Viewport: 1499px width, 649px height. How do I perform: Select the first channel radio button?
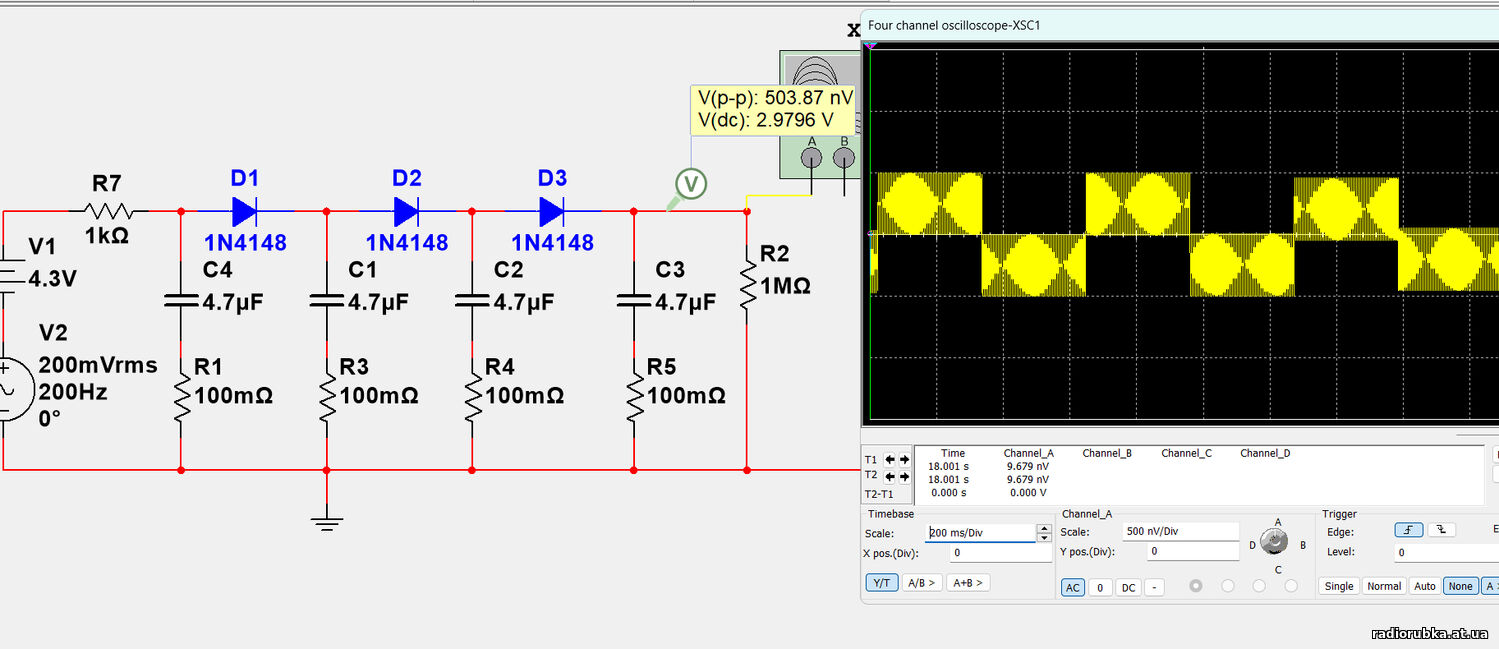coord(1196,586)
